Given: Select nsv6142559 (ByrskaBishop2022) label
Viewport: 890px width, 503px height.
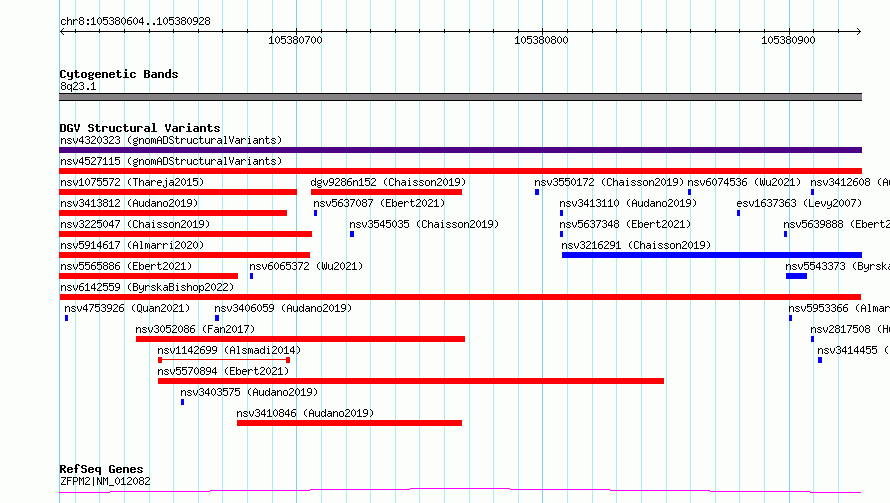Looking at the screenshot, I should coord(147,287).
